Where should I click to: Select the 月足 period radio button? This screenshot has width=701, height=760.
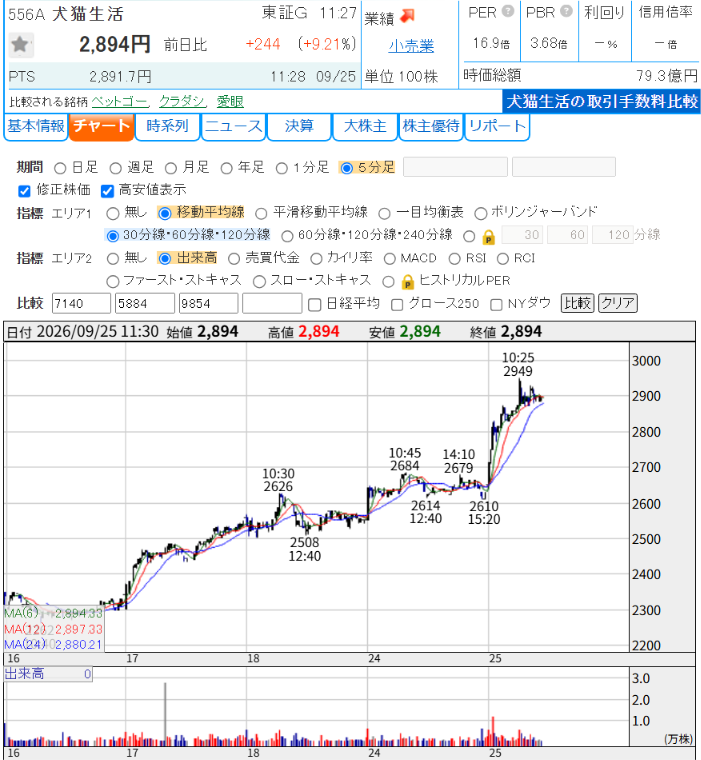pos(171,168)
